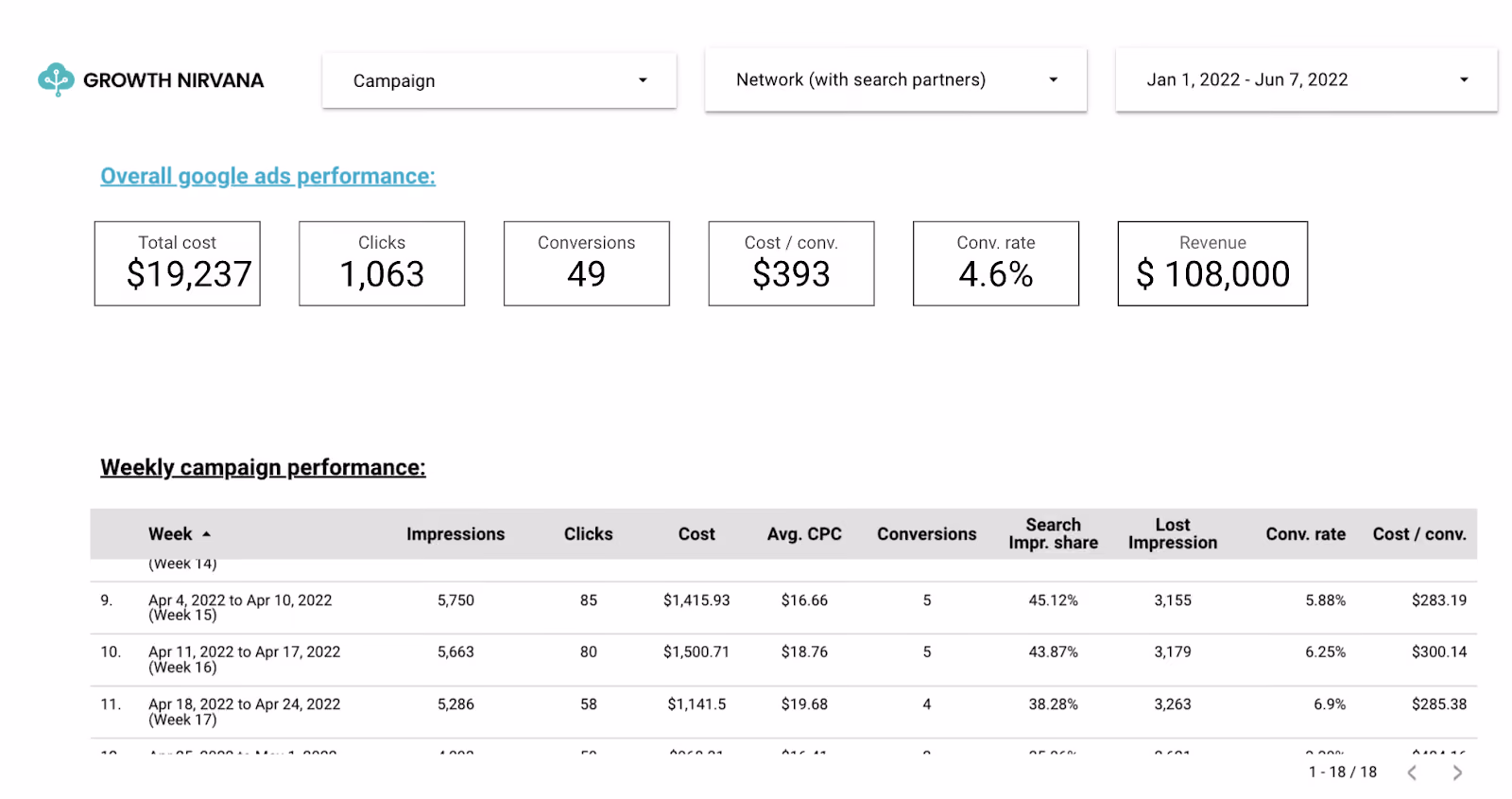
Task: Sort by Avg. CPC column header
Action: point(804,534)
